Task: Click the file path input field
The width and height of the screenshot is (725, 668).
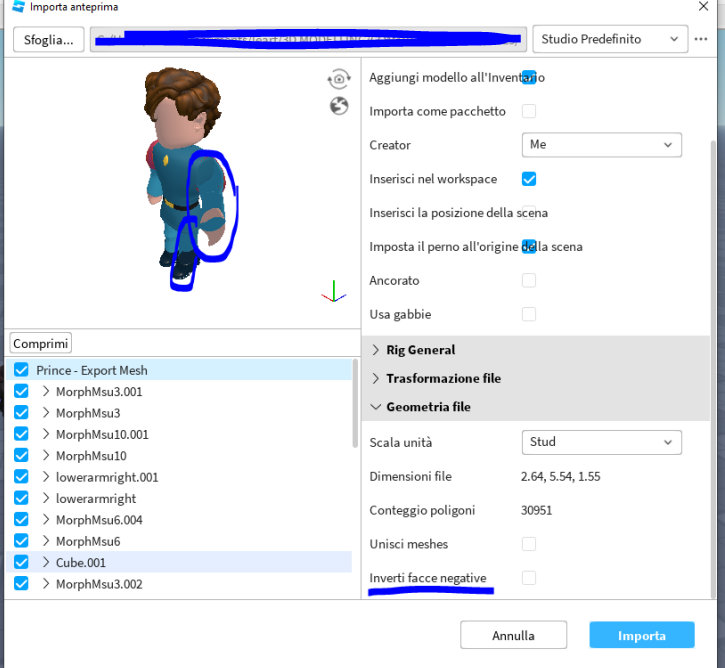Action: (308, 39)
